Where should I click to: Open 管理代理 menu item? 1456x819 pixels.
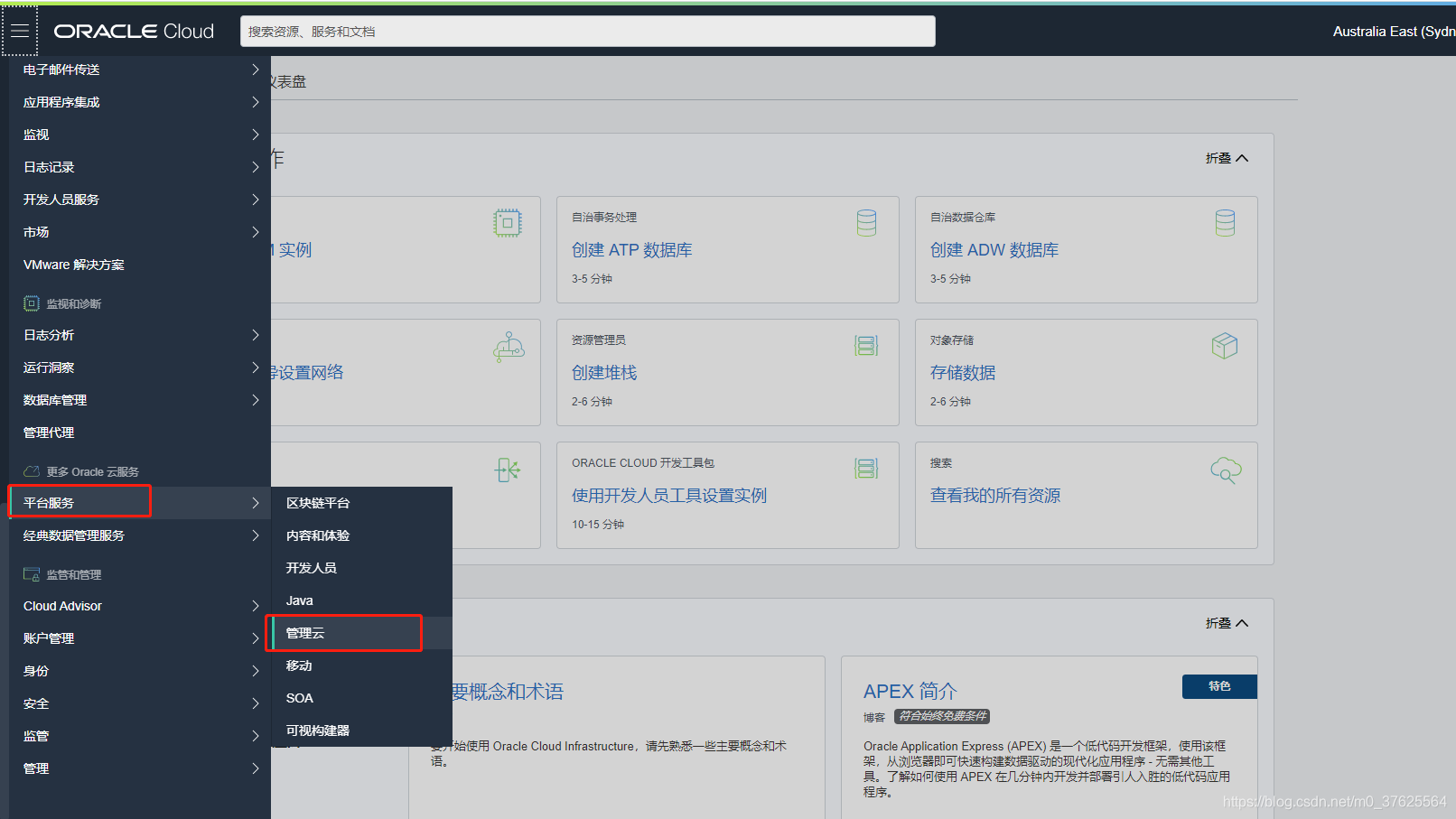140,433
